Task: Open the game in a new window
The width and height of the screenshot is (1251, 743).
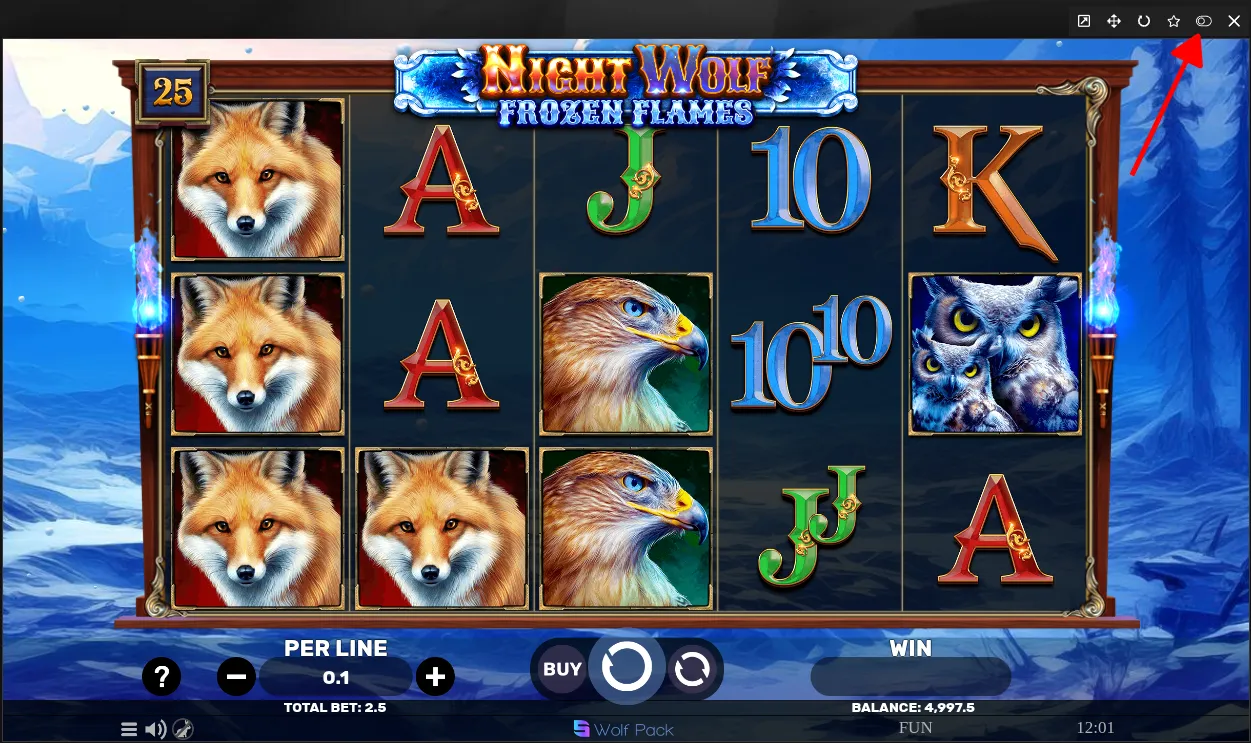Action: click(1084, 21)
